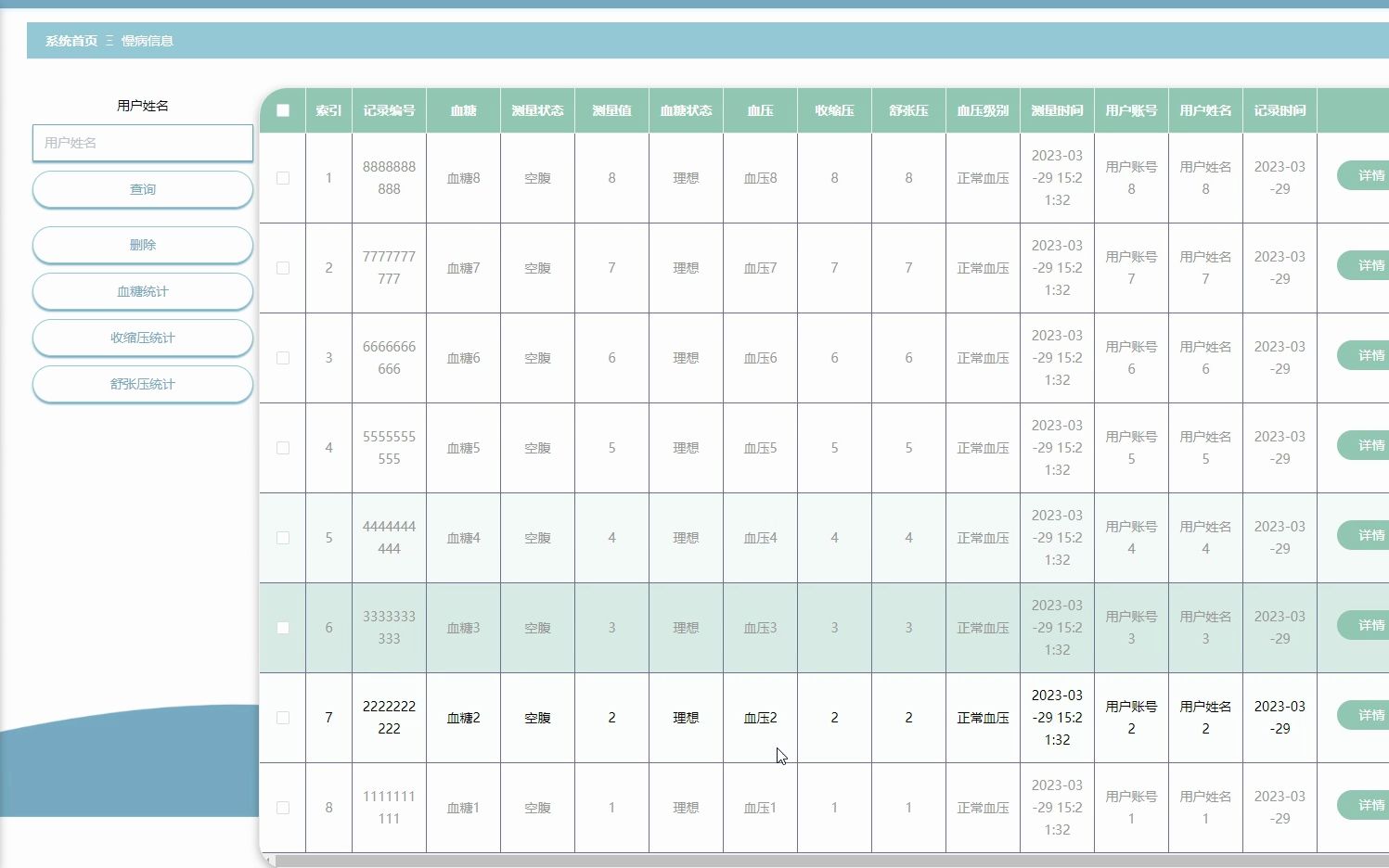Viewport: 1389px width, 868px height.
Task: Click the 舒张压 column header
Action: tap(908, 110)
